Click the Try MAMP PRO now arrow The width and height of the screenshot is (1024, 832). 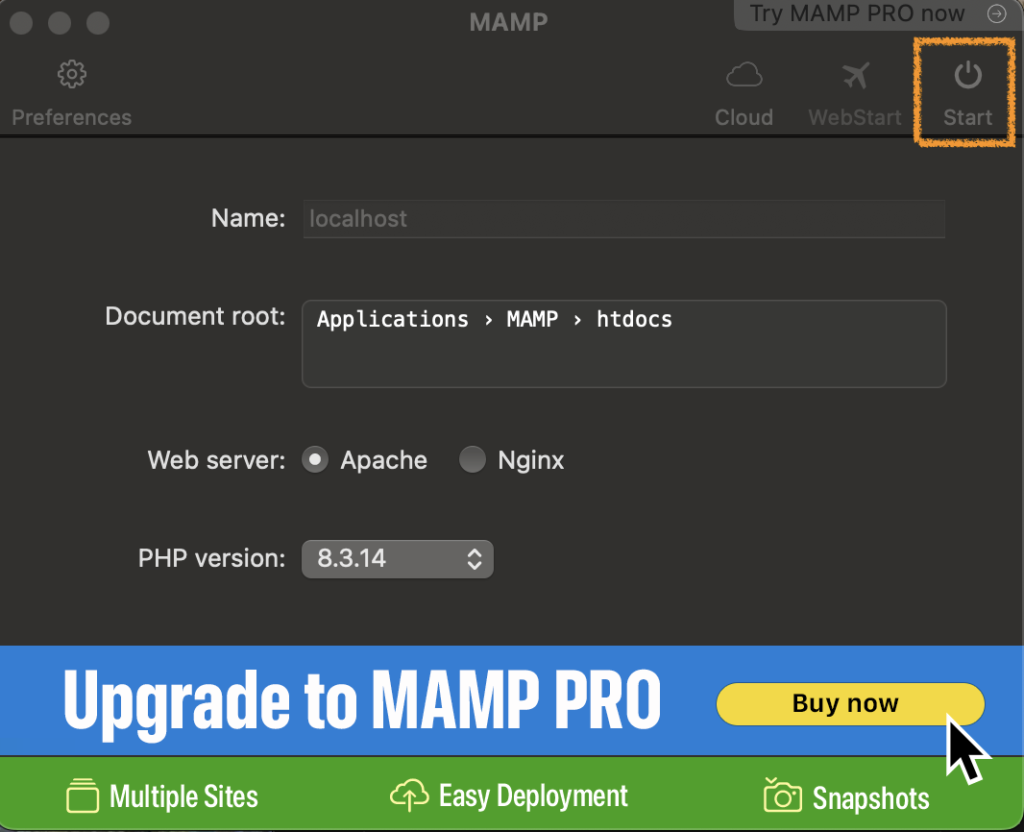point(997,13)
